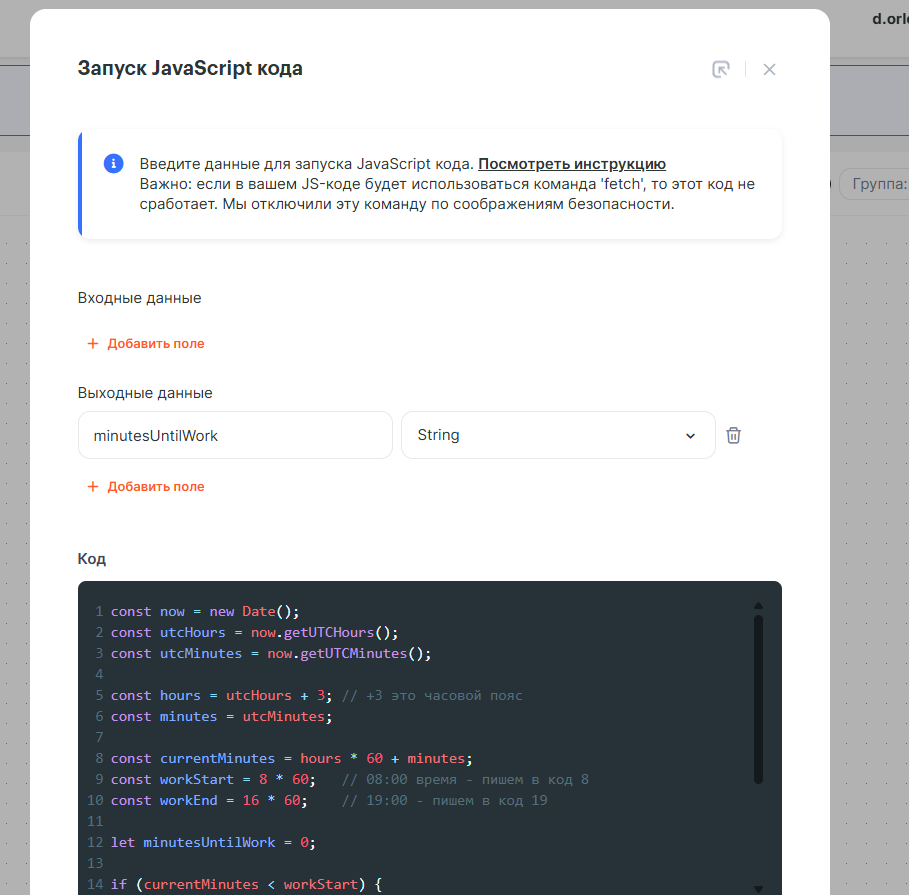Click the code editor scroll-down arrow
909x895 pixels.
point(758,887)
